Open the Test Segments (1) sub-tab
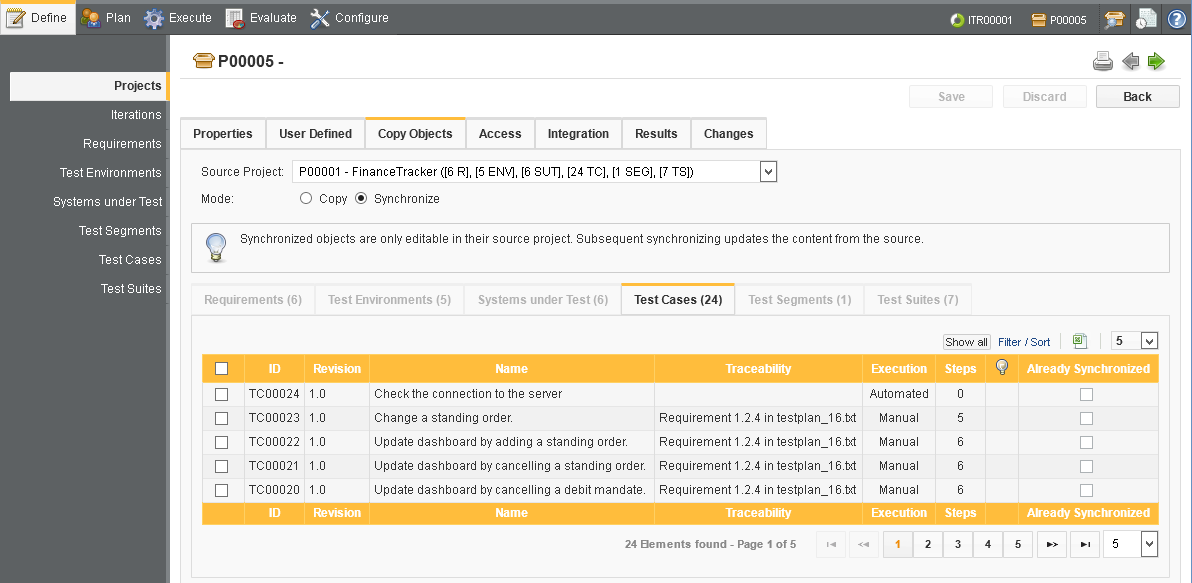 click(800, 299)
